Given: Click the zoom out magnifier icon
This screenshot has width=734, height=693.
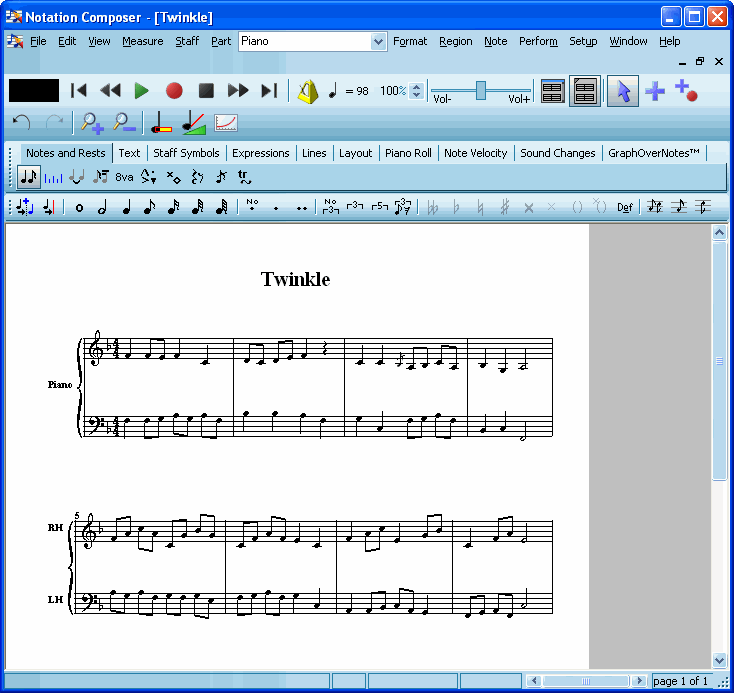Looking at the screenshot, I should (x=124, y=123).
